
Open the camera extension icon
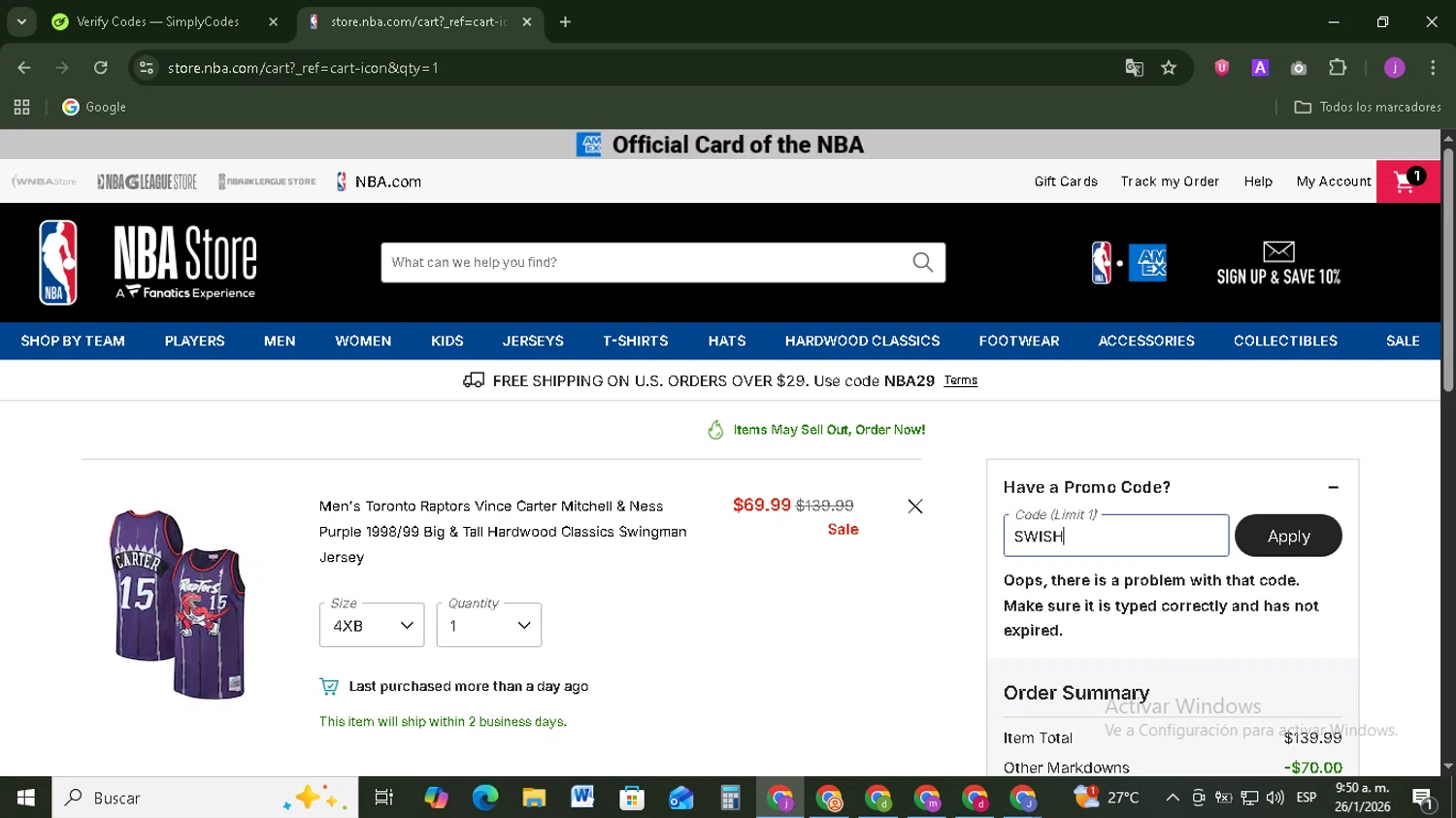[x=1299, y=68]
